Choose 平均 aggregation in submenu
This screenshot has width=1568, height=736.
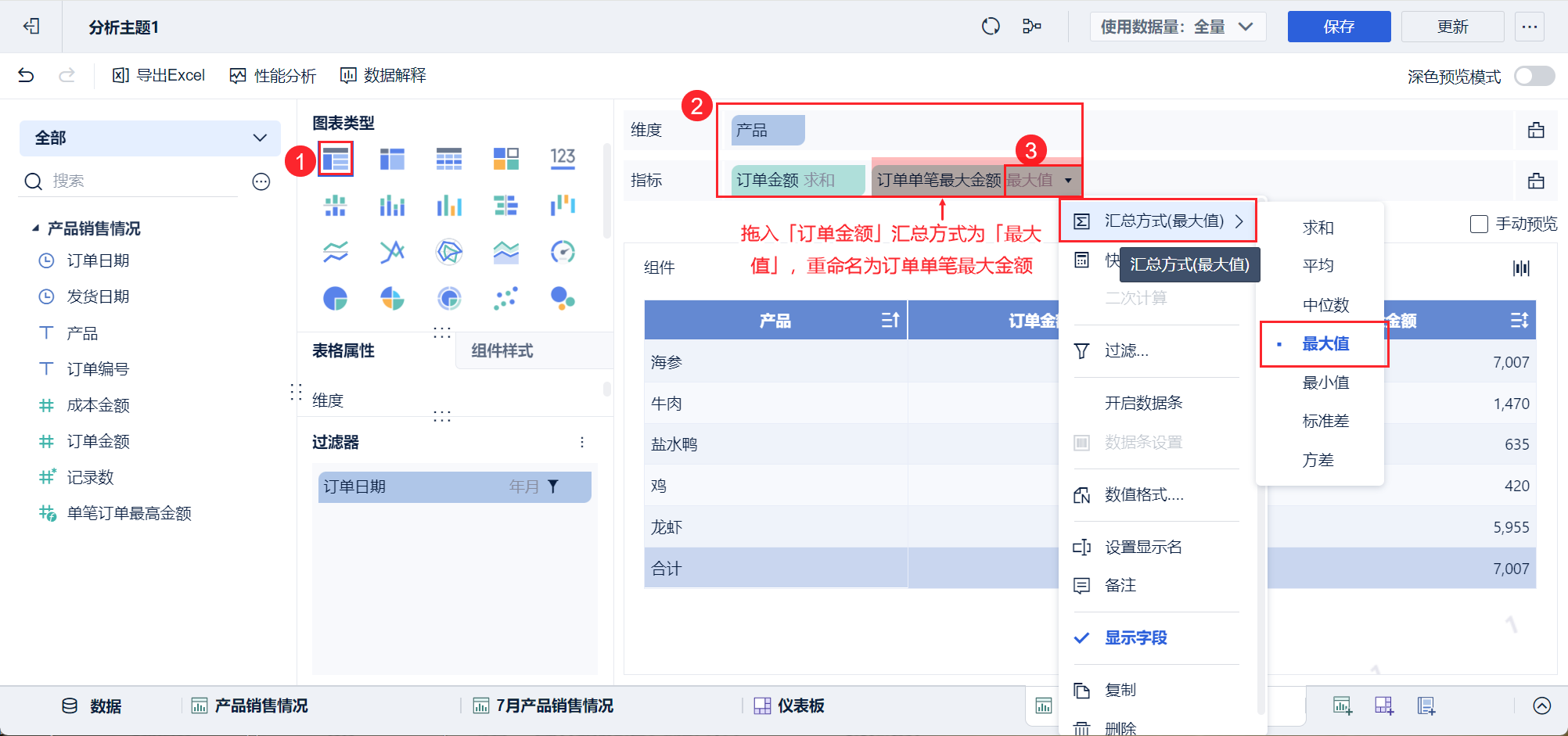pyautogui.click(x=1319, y=266)
